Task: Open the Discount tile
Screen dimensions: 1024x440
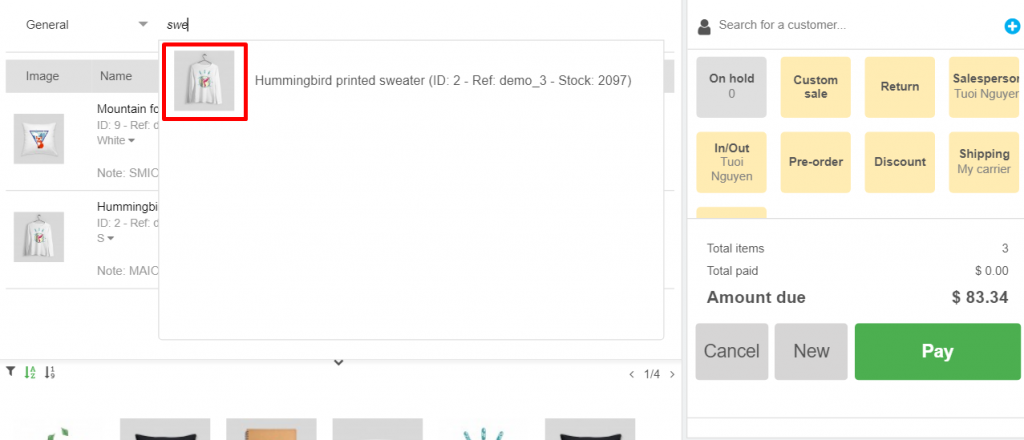Action: click(x=899, y=162)
